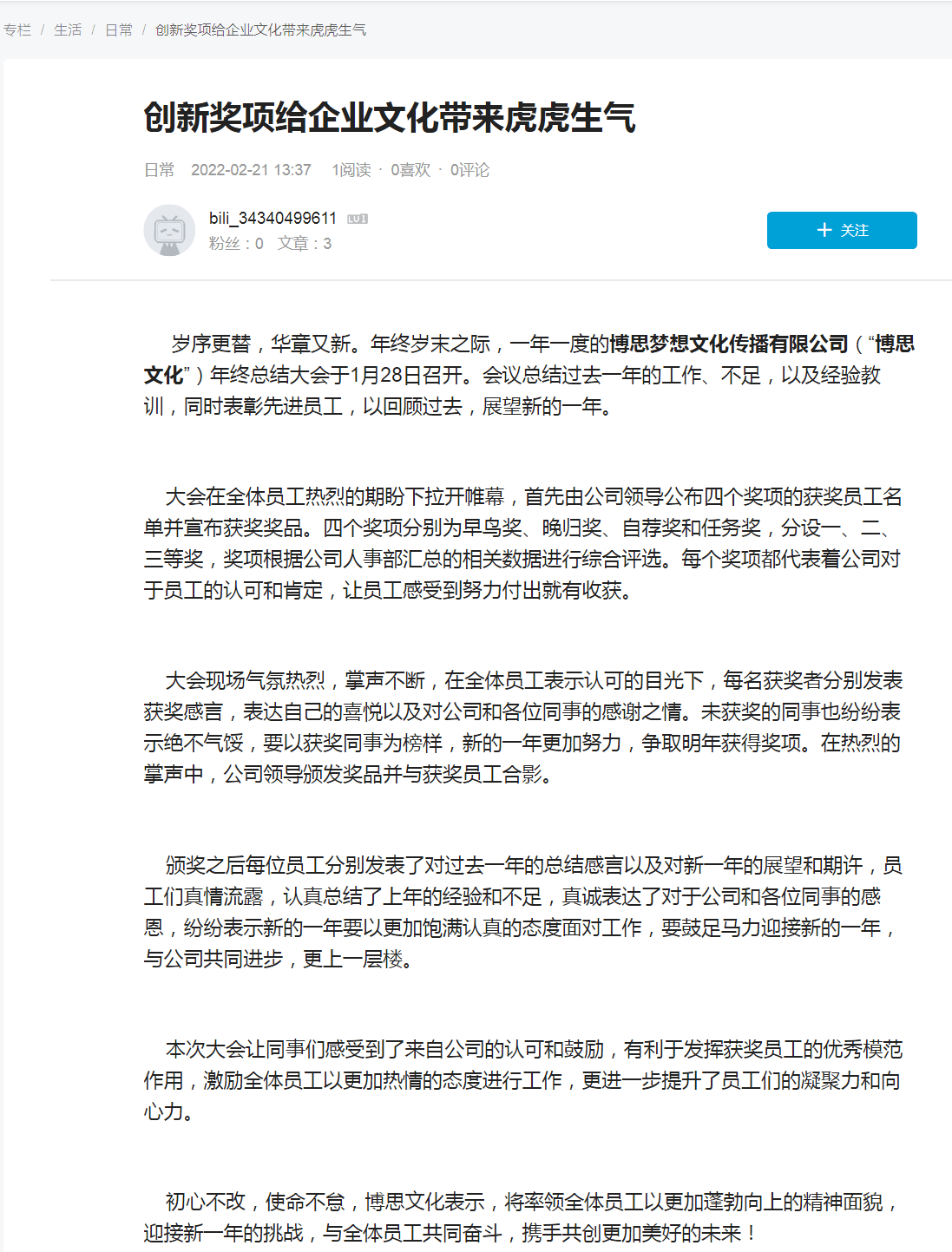
Task: Click the publish time 2022-02-21 13:37
Action: tap(251, 170)
